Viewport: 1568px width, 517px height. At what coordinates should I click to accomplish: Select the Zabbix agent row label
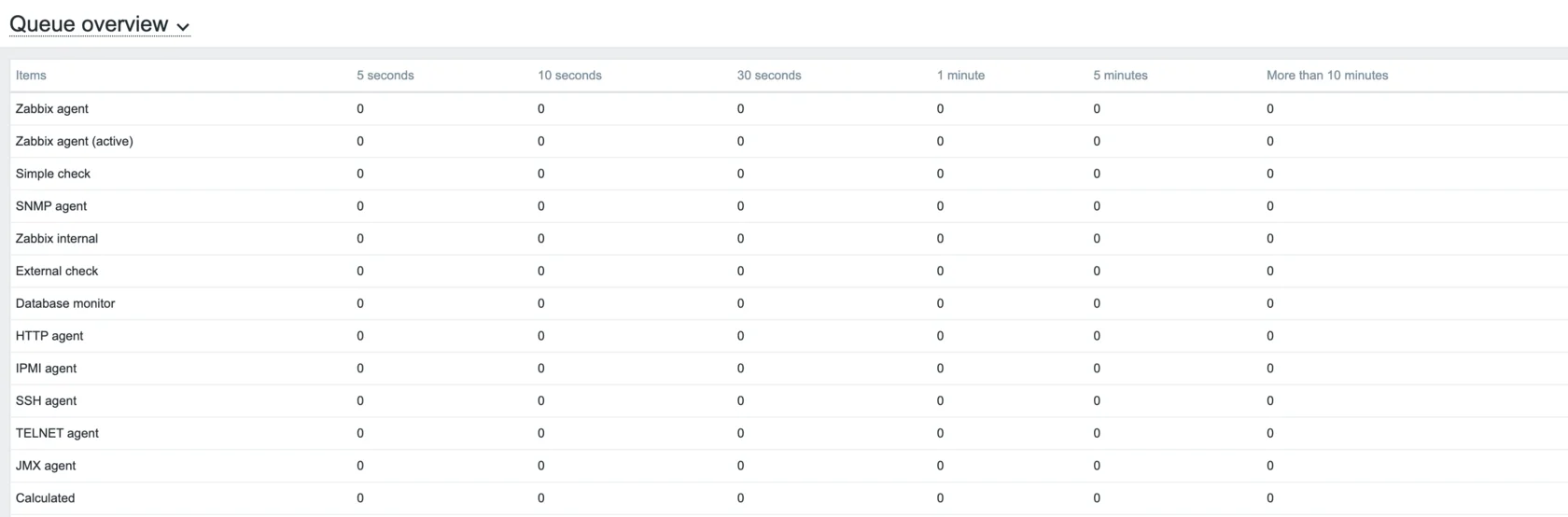pos(52,109)
